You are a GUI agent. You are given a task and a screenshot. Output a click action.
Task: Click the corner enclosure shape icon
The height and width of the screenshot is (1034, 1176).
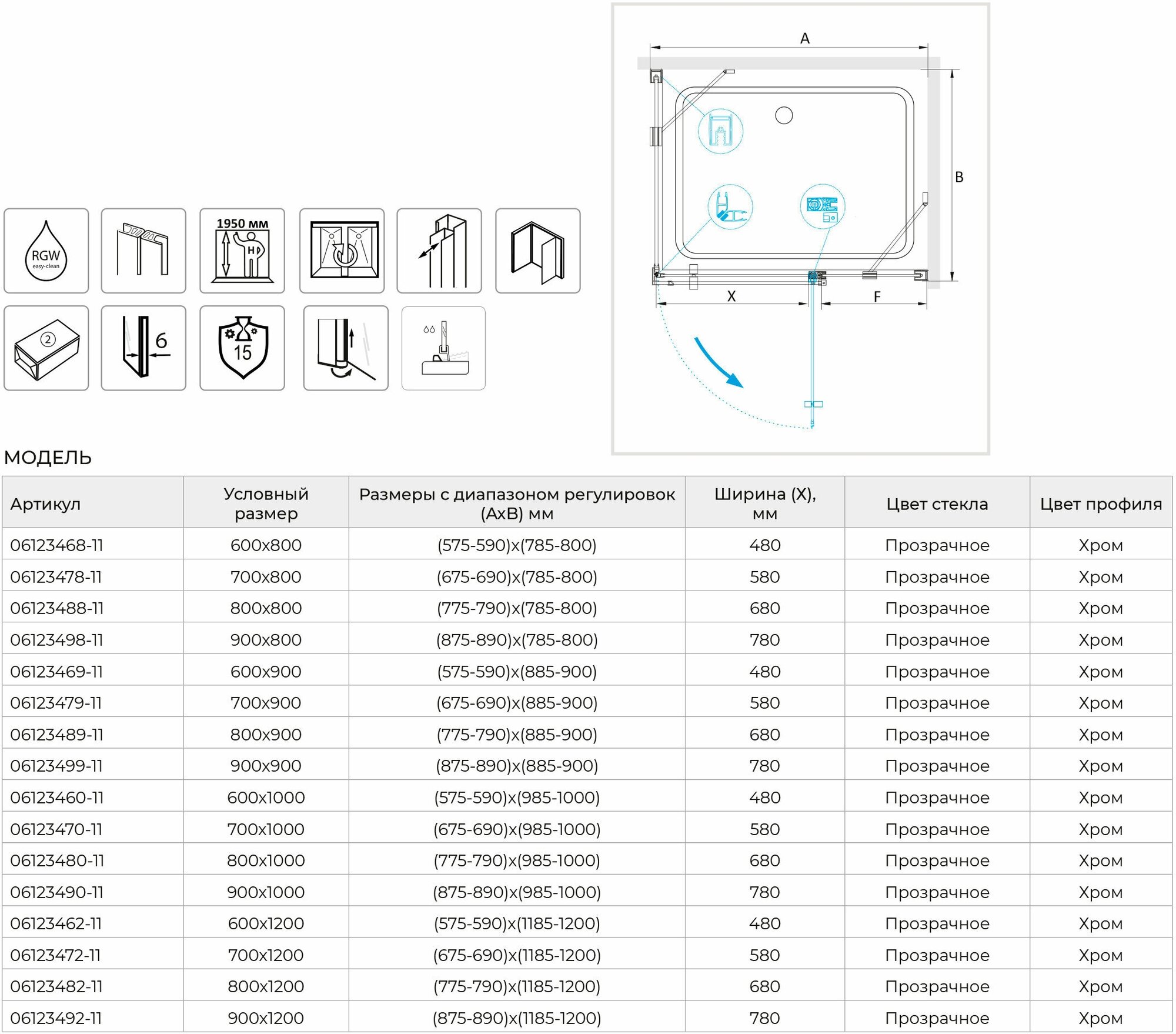[x=537, y=251]
